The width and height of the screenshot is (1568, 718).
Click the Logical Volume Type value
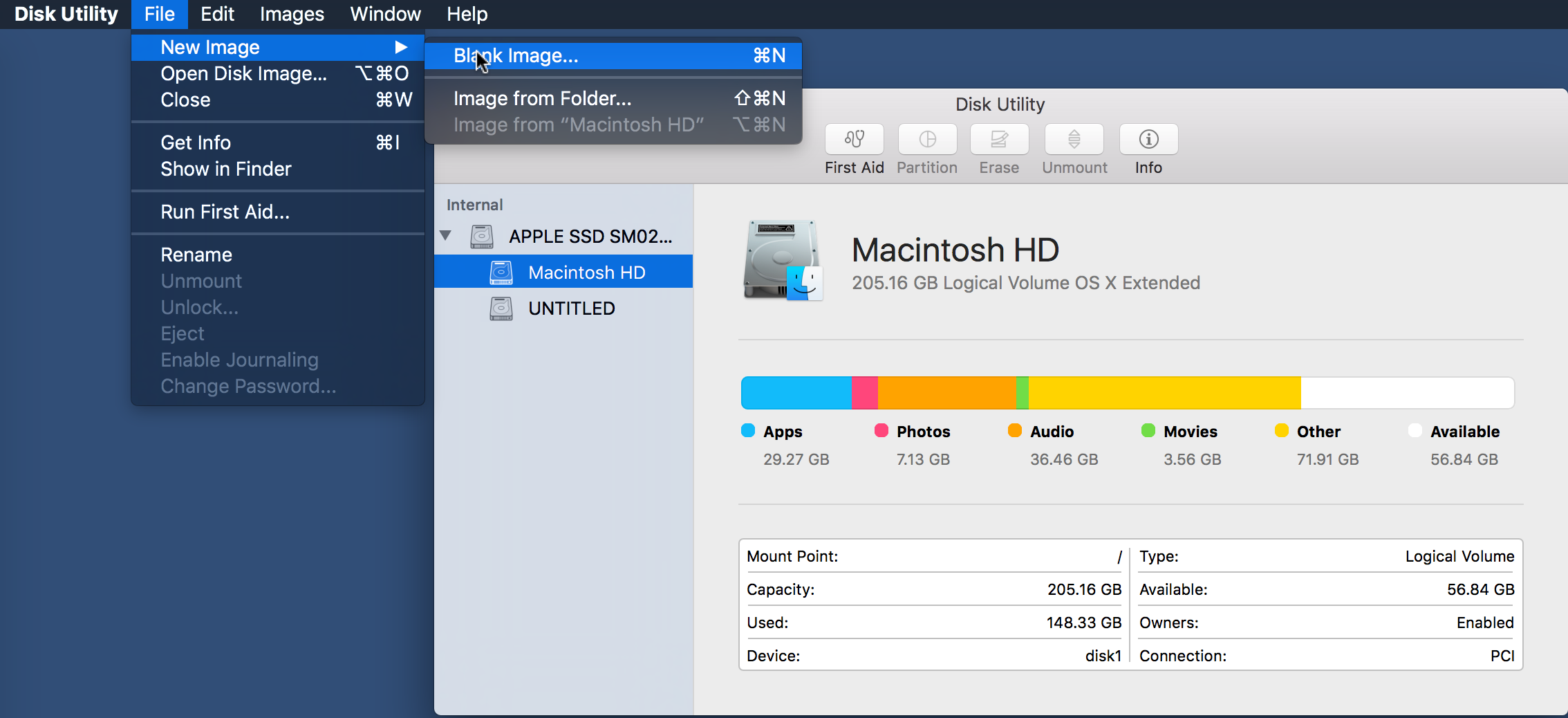(x=1459, y=556)
